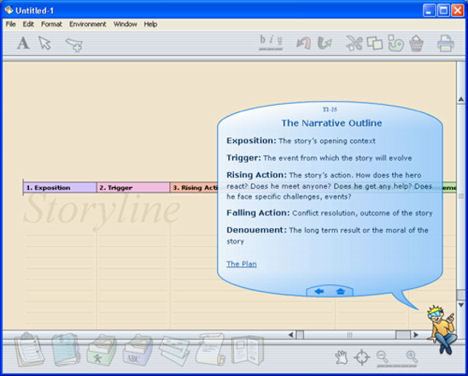Select the arrow pointer tool

pyautogui.click(x=45, y=43)
